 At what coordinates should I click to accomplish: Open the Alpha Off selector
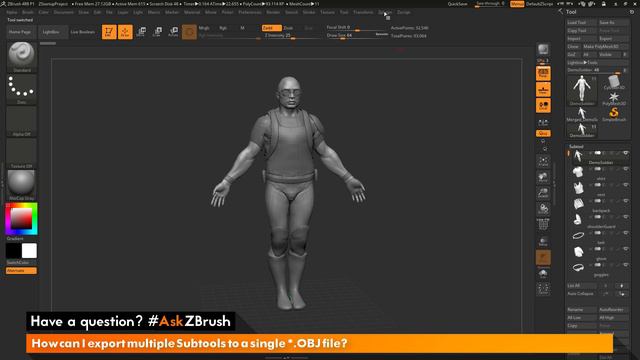point(22,121)
